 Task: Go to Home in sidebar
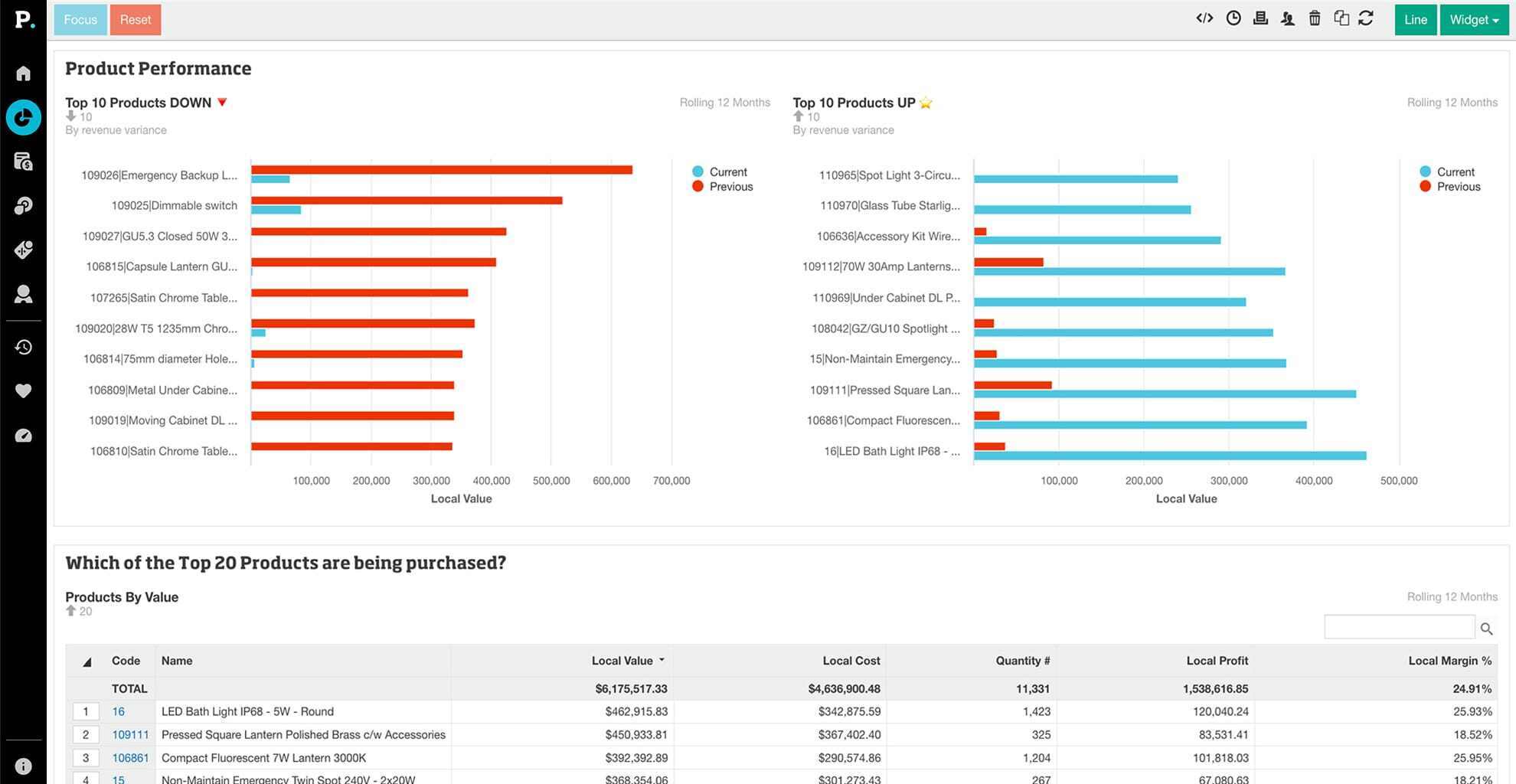coord(24,73)
